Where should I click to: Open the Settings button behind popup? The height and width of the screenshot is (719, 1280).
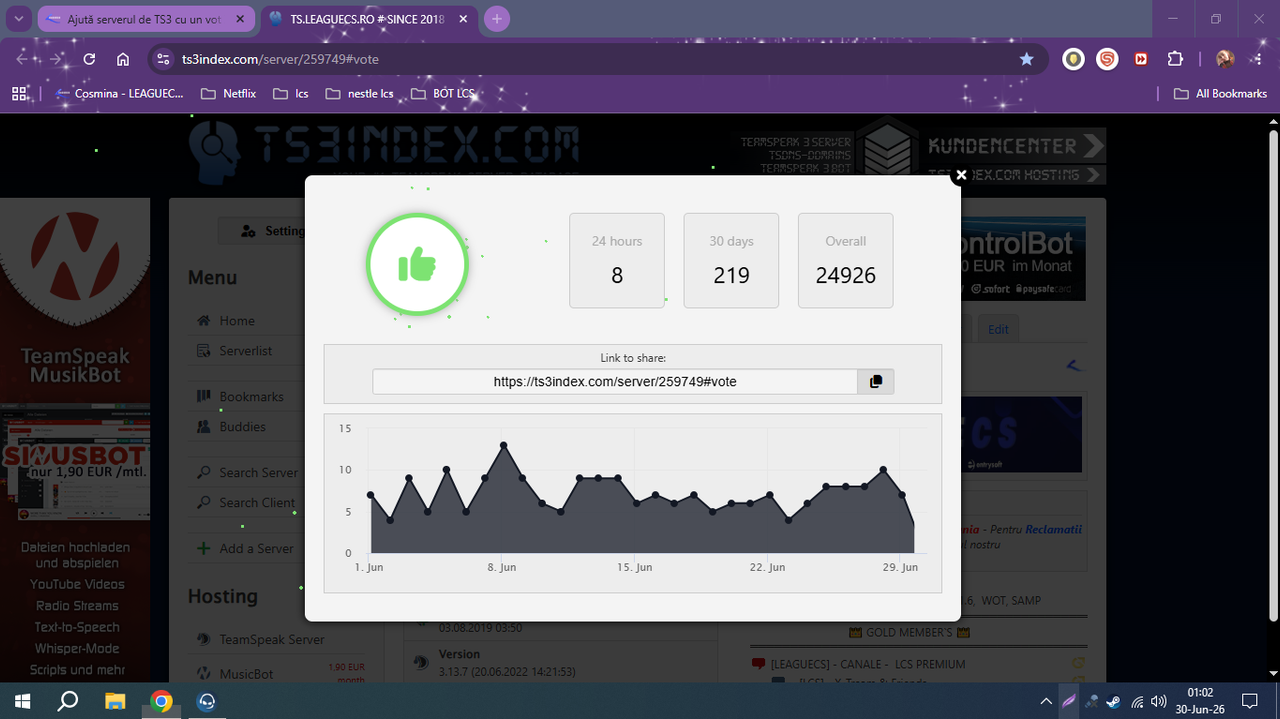point(262,231)
